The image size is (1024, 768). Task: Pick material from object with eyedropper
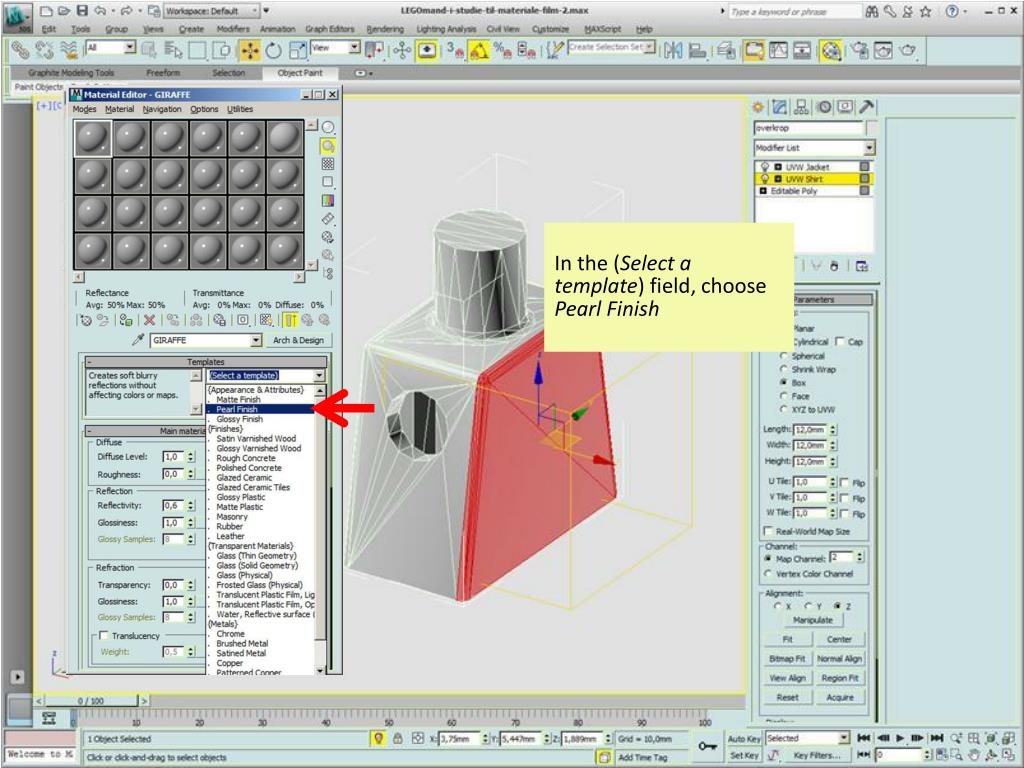click(138, 340)
